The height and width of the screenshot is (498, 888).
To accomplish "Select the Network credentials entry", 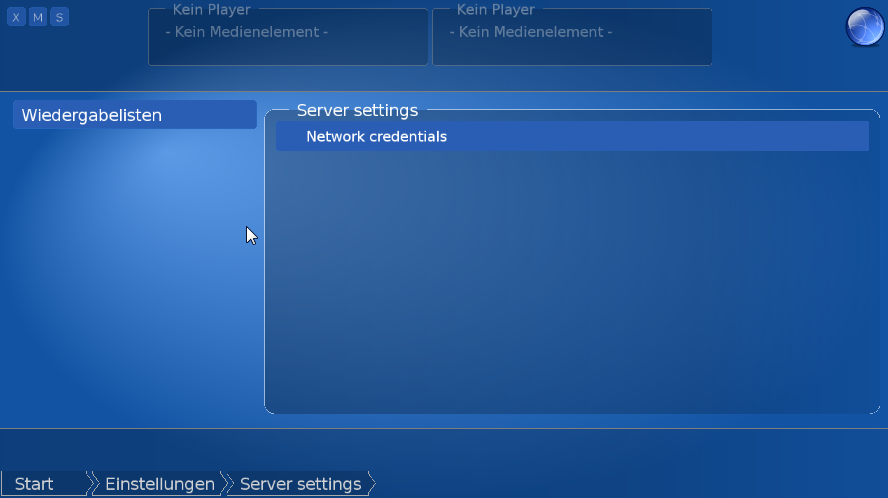I will [x=572, y=136].
